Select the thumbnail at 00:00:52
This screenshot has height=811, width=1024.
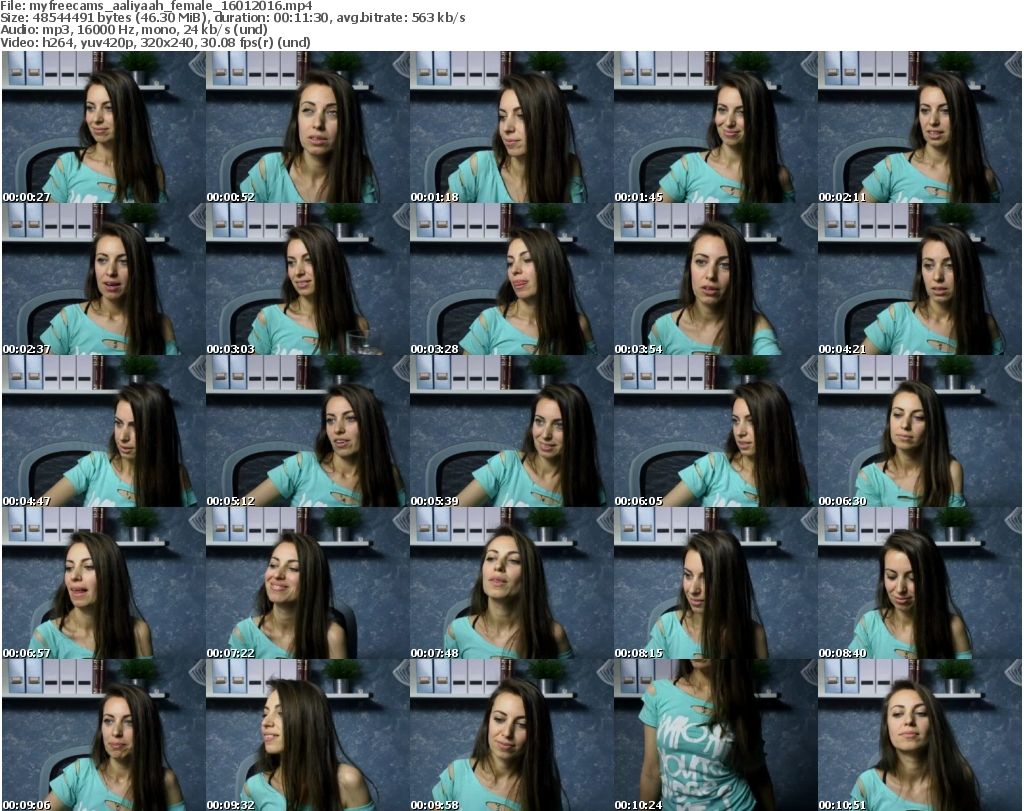308,127
